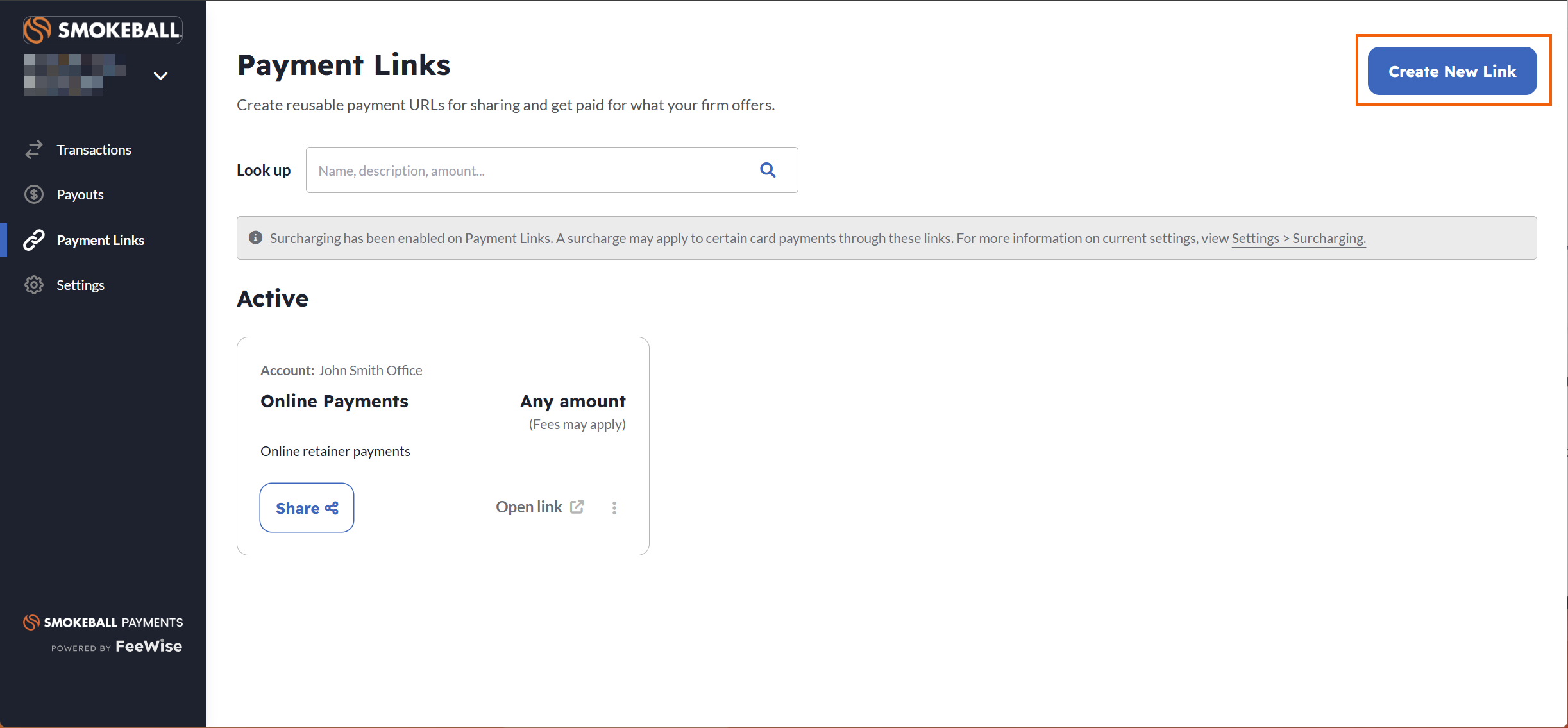The image size is (1568, 728).
Task: Click the Share button on Online Payments card
Action: pos(307,507)
